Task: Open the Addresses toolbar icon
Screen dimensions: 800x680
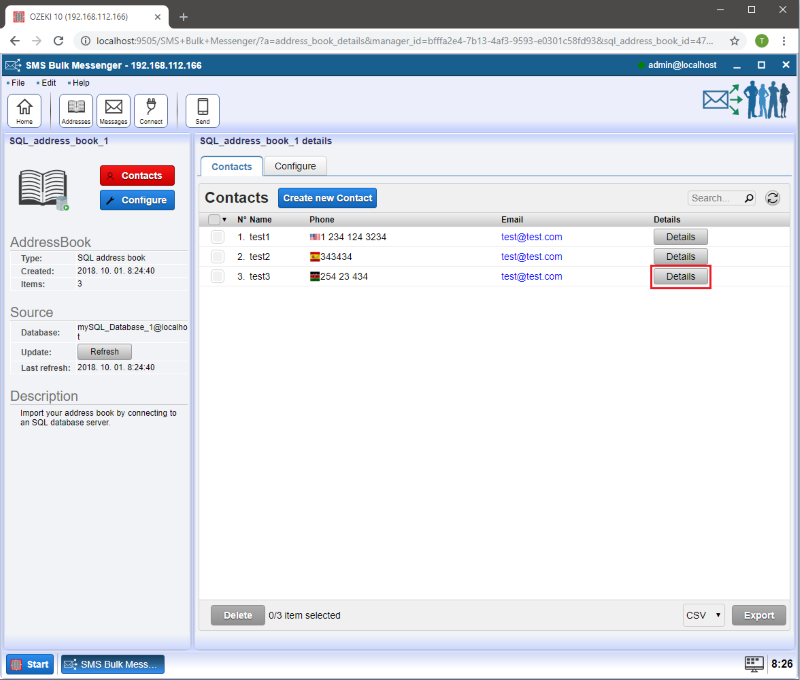Action: pyautogui.click(x=76, y=110)
